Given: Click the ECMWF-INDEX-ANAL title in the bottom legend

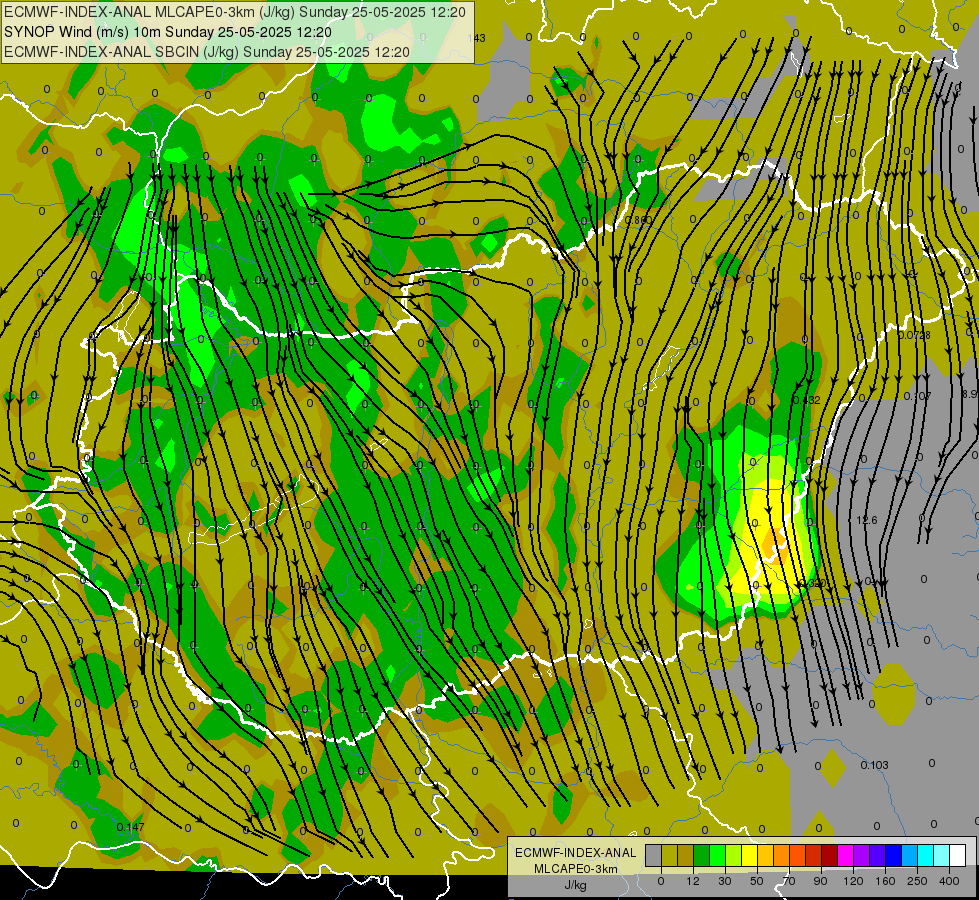Looking at the screenshot, I should [x=576, y=853].
